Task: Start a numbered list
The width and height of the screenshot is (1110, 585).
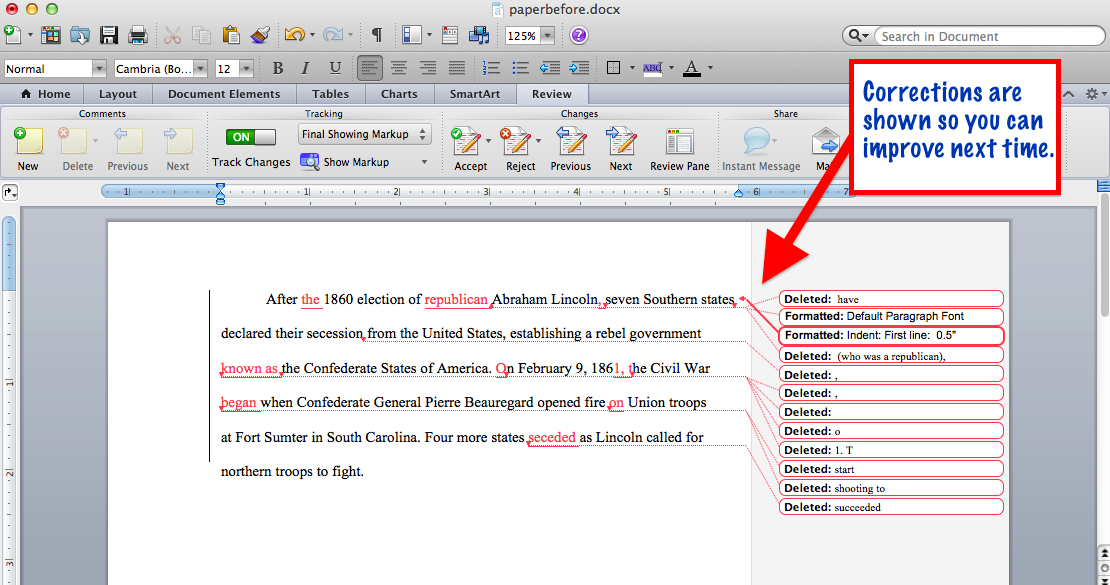Action: coord(491,68)
